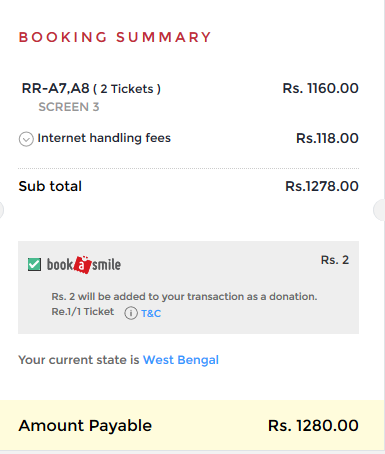Open the T&C link

[151, 313]
